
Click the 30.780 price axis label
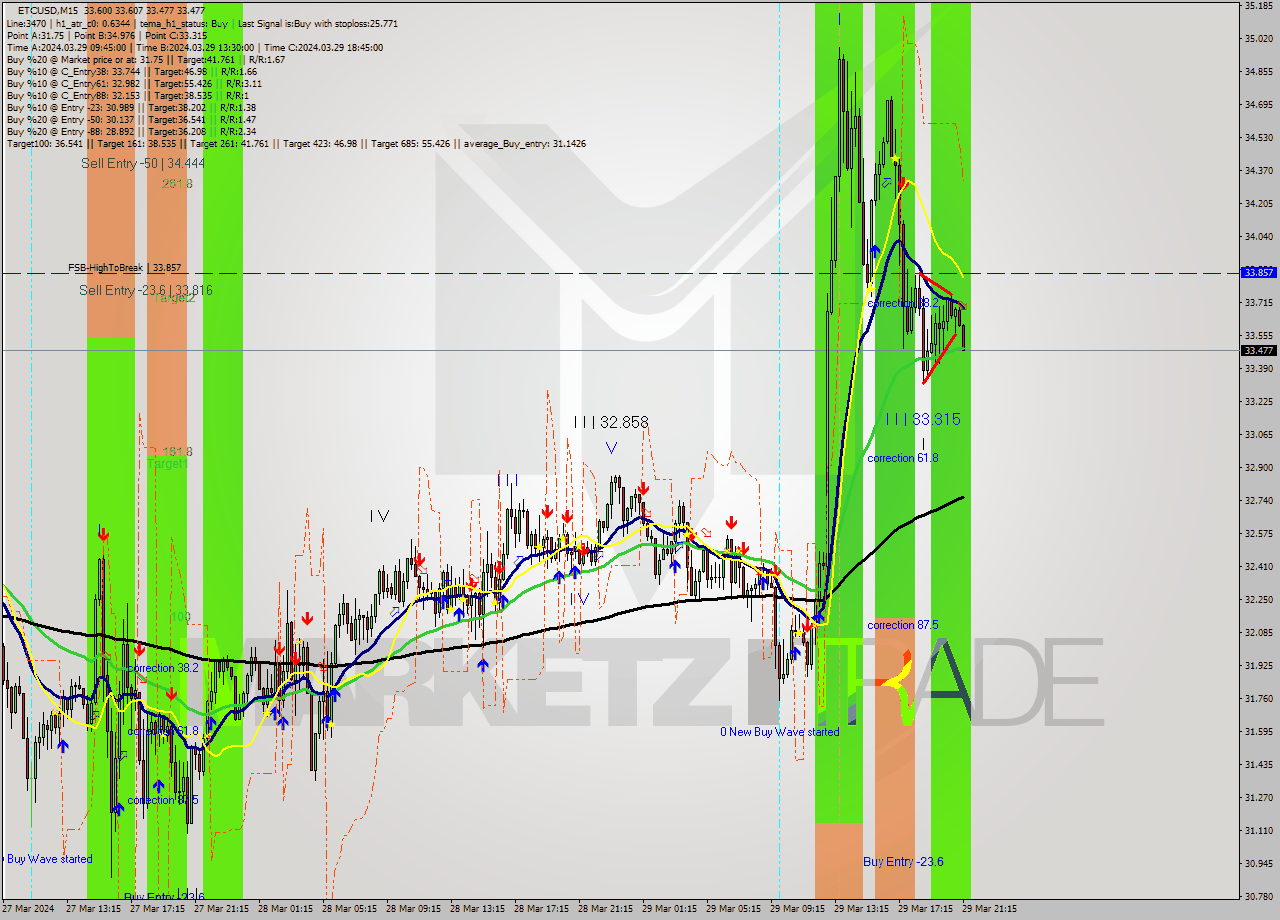1258,897
